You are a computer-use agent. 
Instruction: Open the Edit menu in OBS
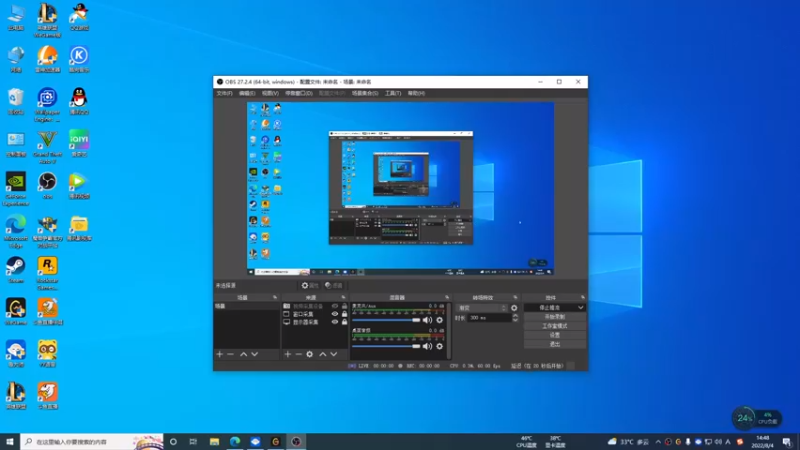247,93
